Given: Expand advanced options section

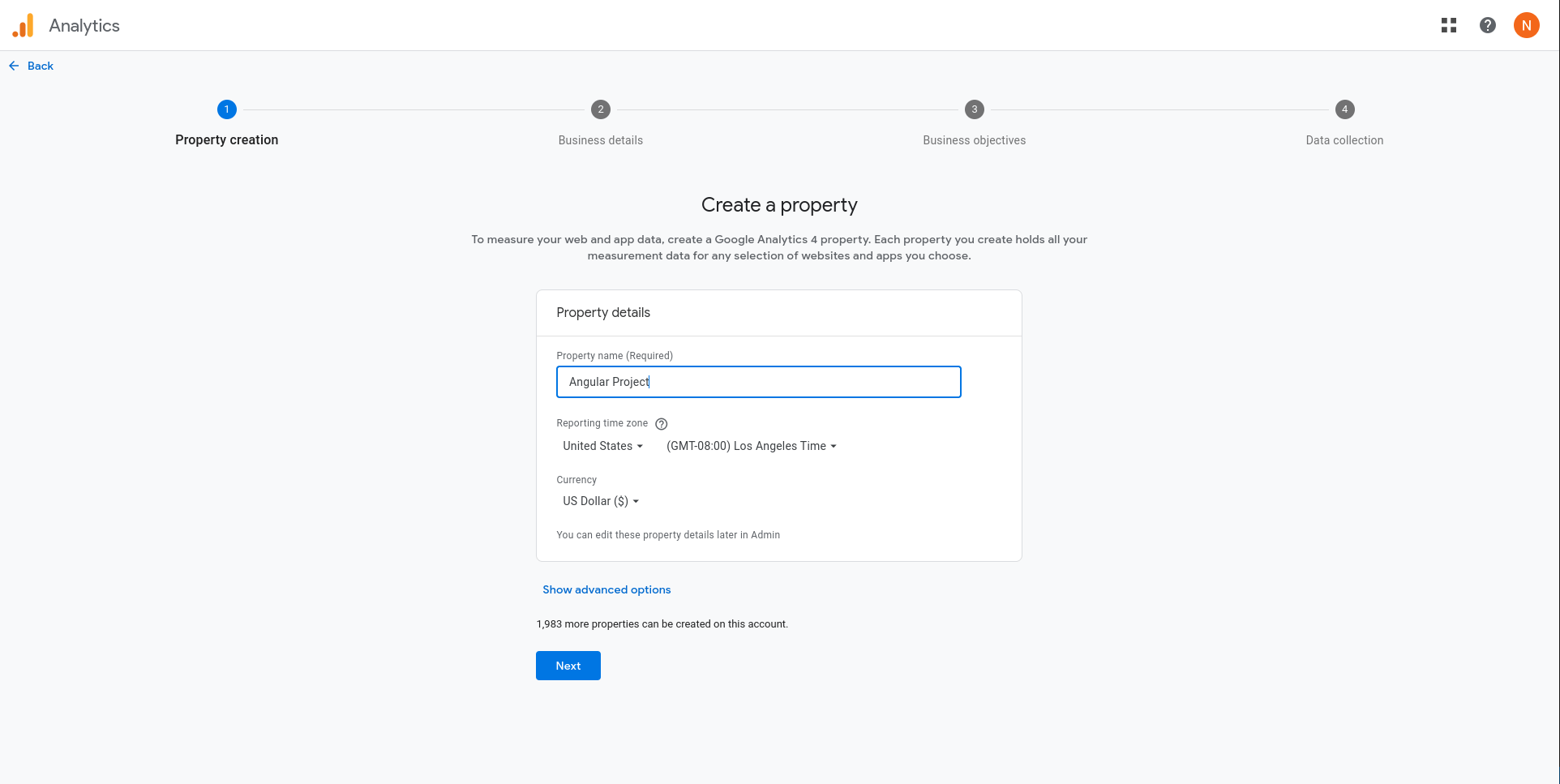Looking at the screenshot, I should click(606, 589).
